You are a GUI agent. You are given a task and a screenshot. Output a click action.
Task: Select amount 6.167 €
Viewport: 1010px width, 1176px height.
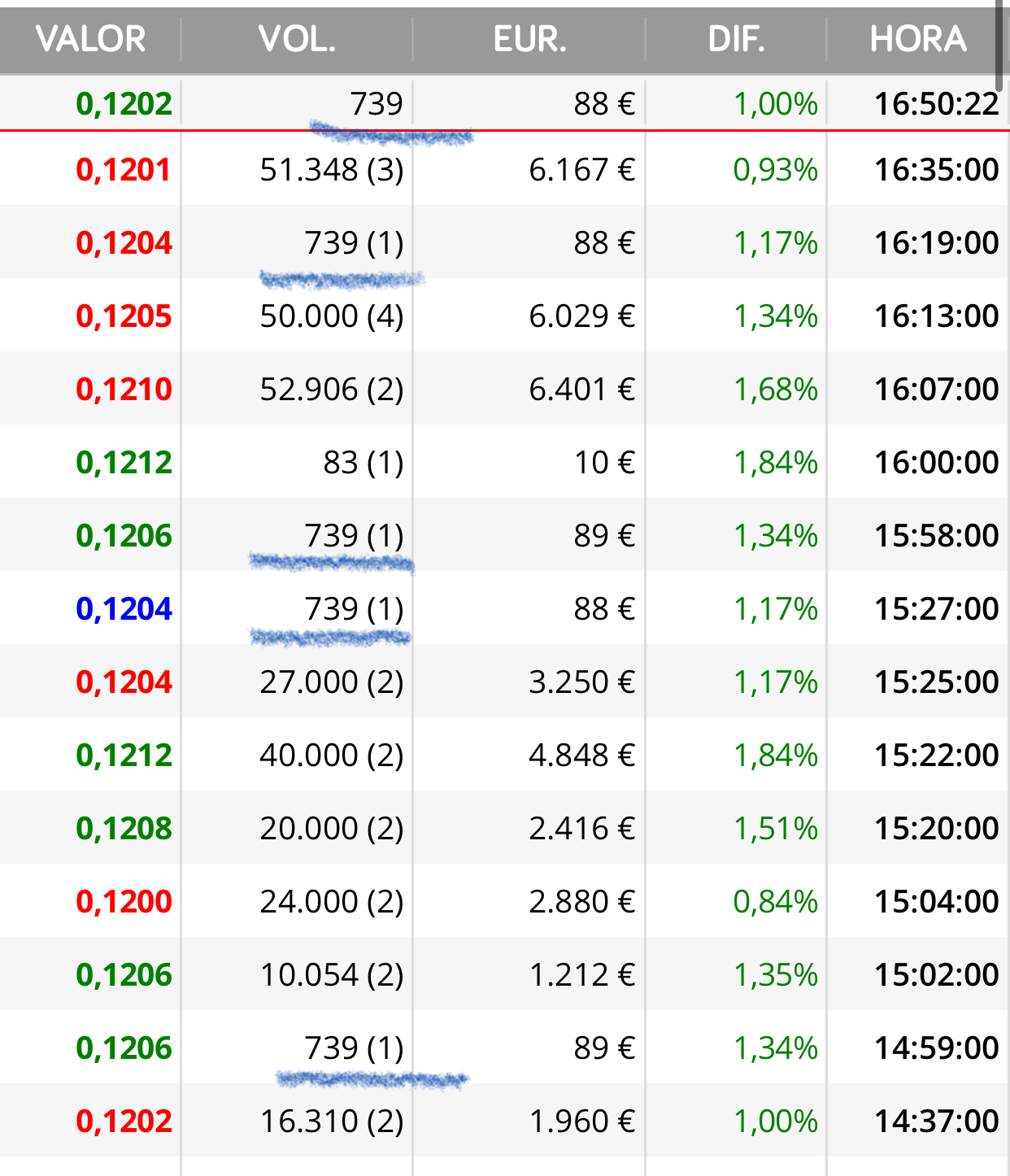[x=582, y=170]
